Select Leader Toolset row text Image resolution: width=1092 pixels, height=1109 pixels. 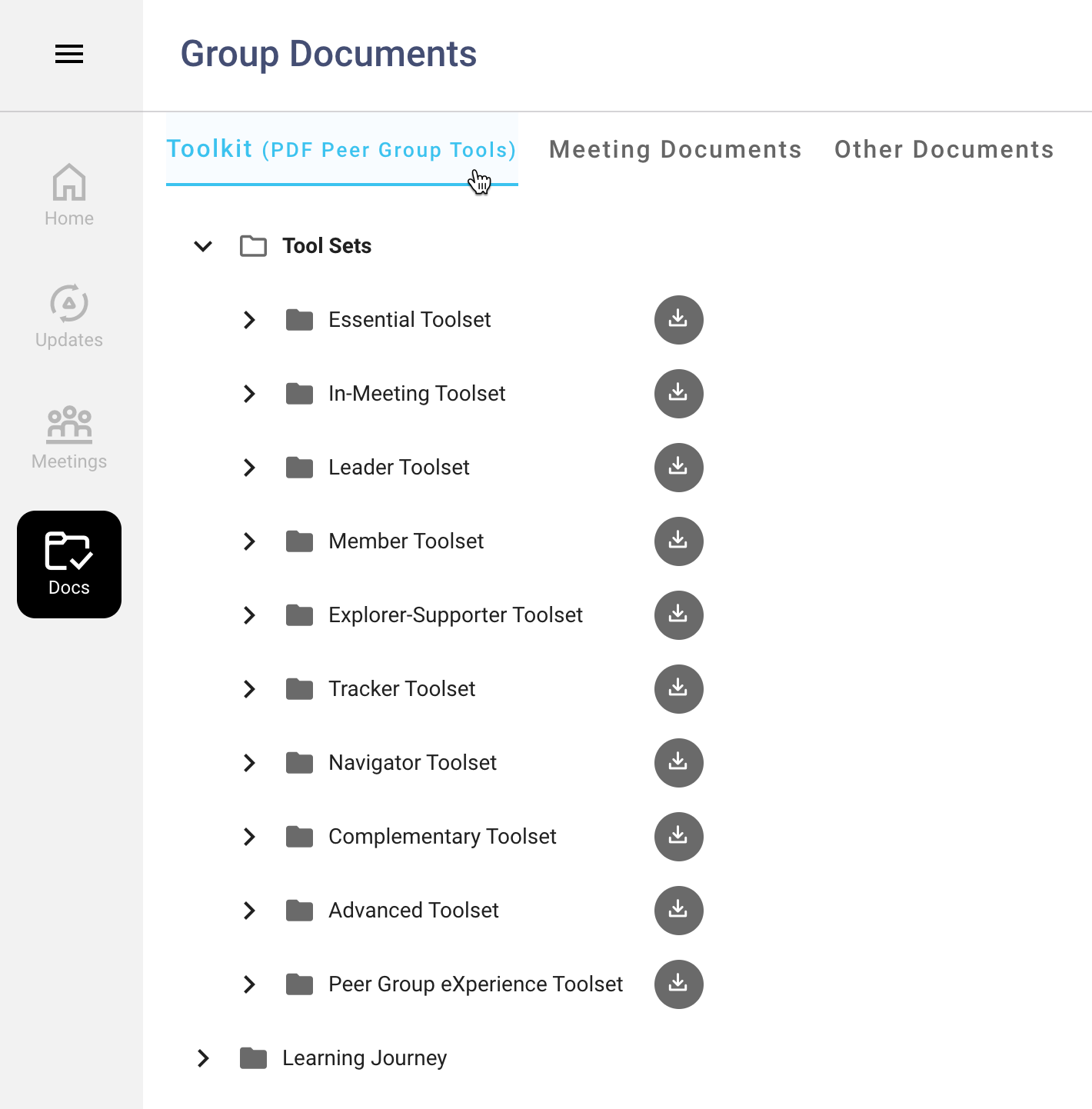click(398, 468)
